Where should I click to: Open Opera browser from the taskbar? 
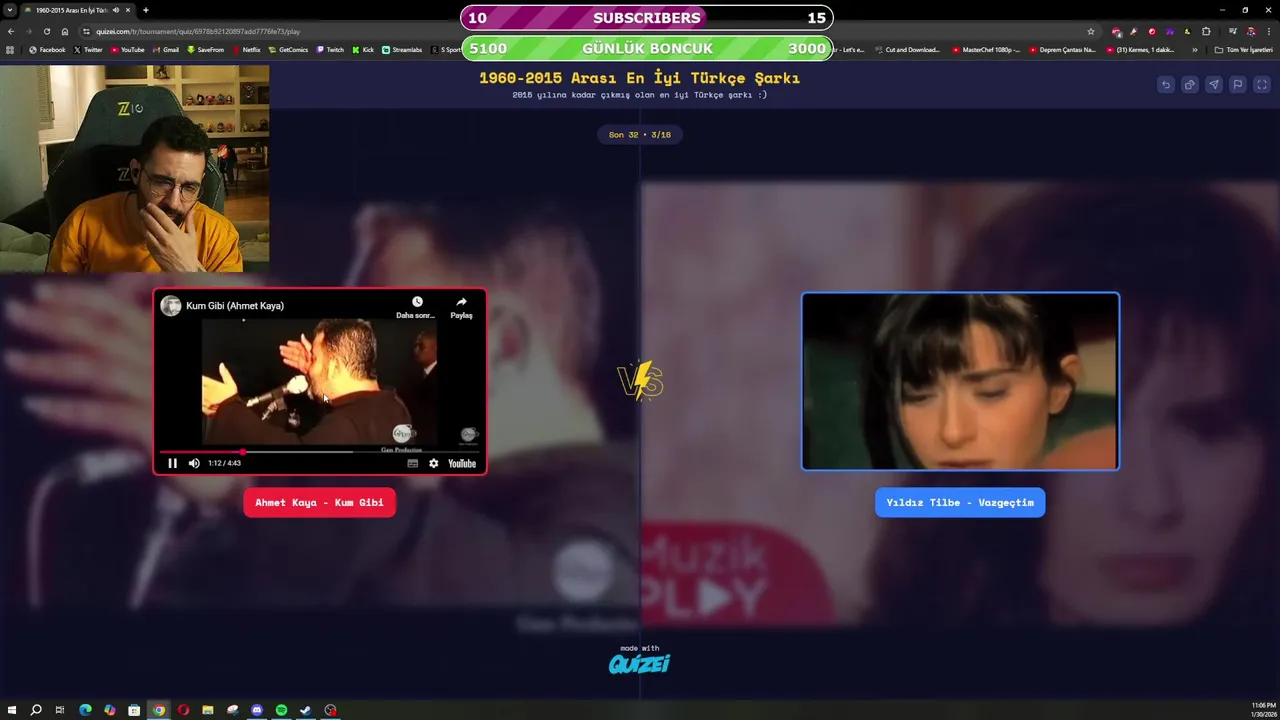183,710
